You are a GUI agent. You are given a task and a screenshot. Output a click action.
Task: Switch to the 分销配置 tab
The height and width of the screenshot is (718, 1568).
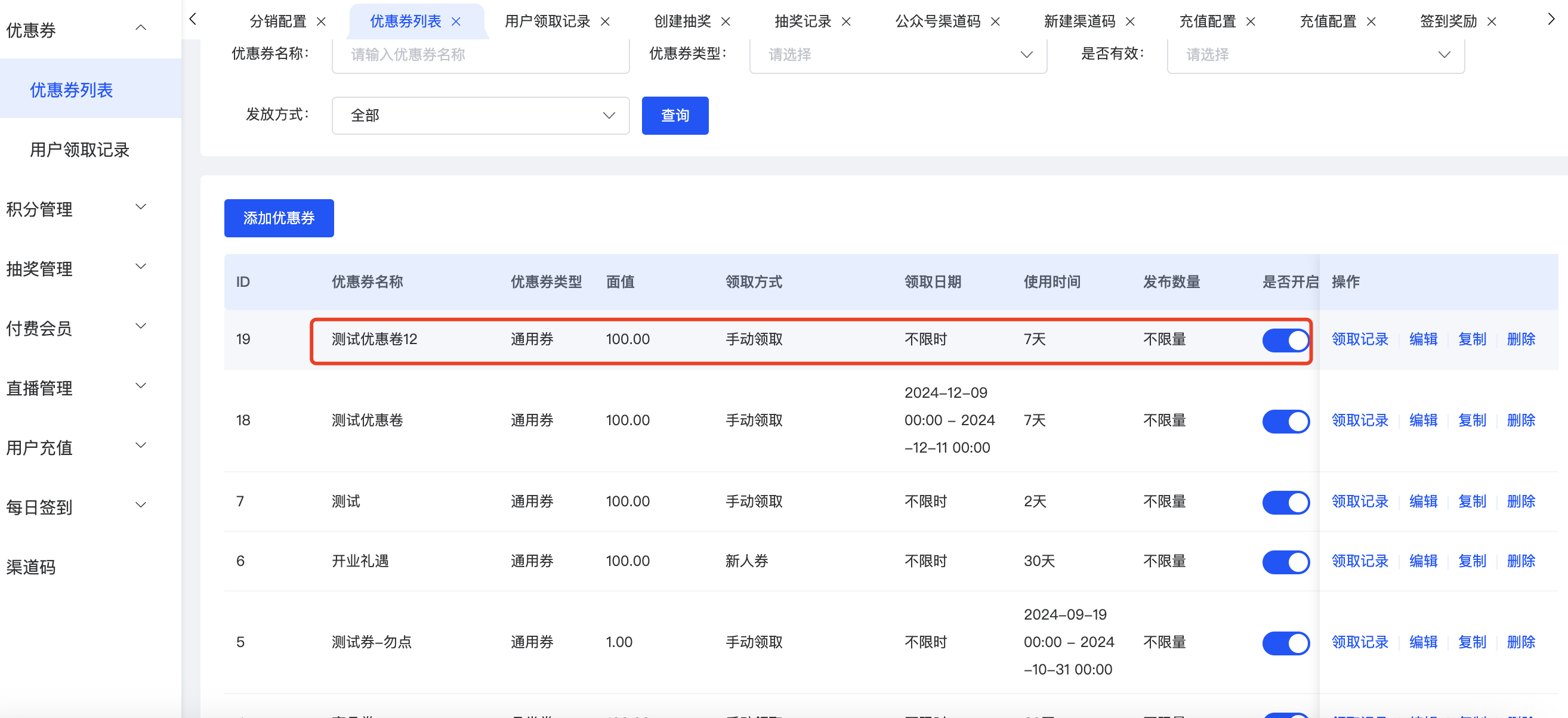278,22
